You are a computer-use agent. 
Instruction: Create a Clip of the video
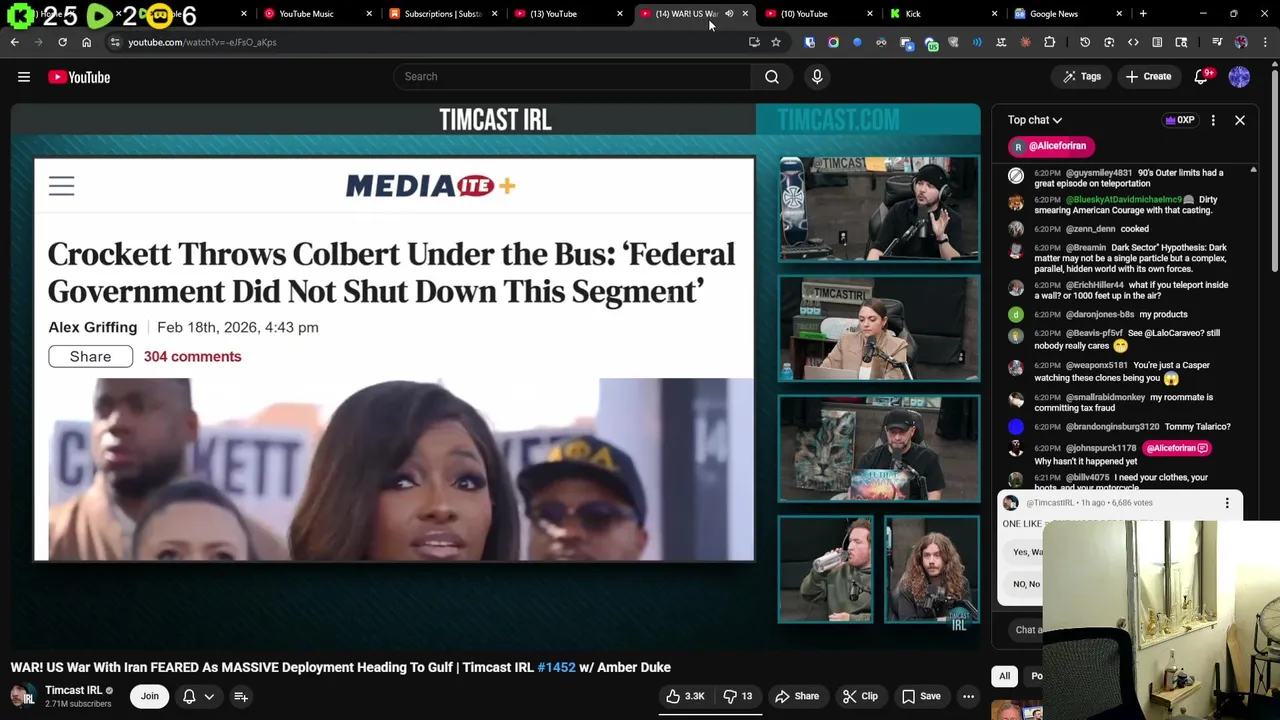pyautogui.click(x=860, y=696)
